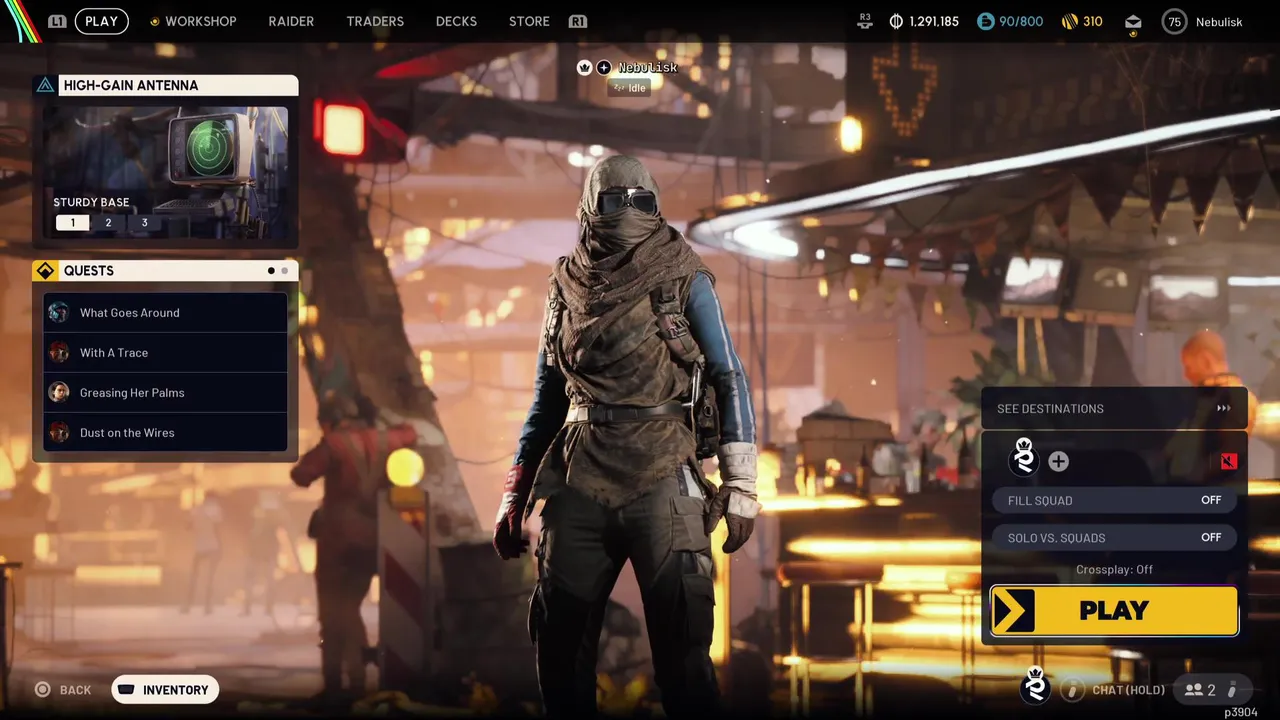The height and width of the screenshot is (720, 1280).
Task: Click the R1 next-tab bumper icon
Action: pos(577,21)
